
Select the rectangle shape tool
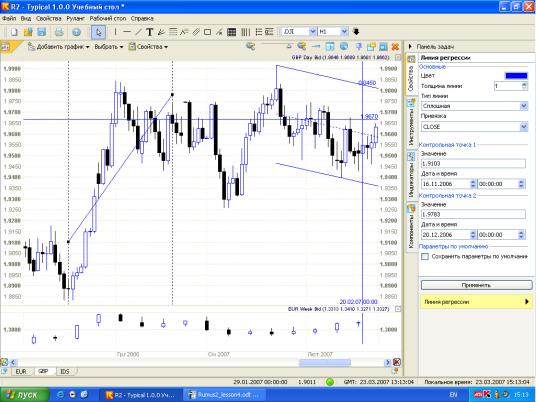click(207, 32)
